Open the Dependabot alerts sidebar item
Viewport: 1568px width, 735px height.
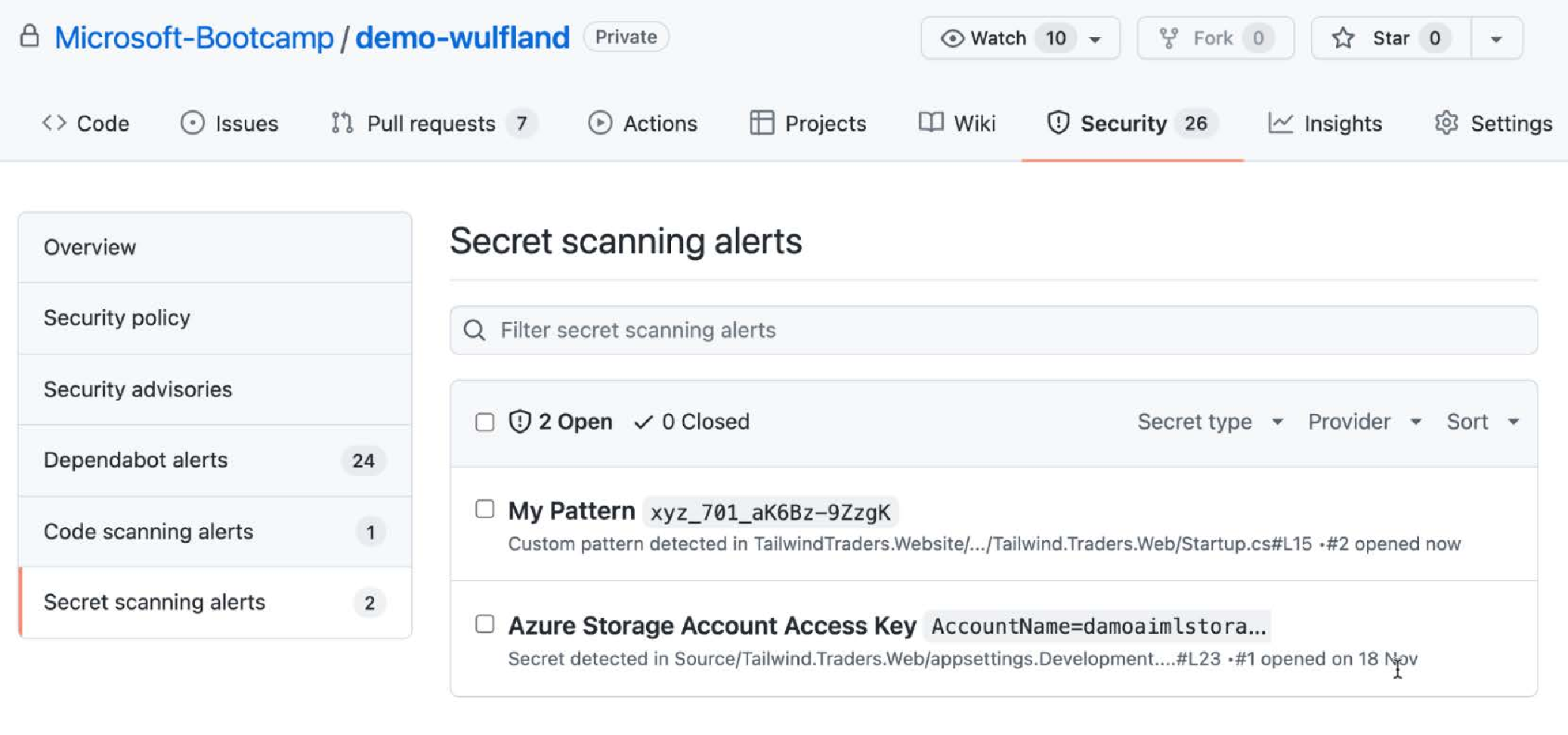tap(215, 460)
